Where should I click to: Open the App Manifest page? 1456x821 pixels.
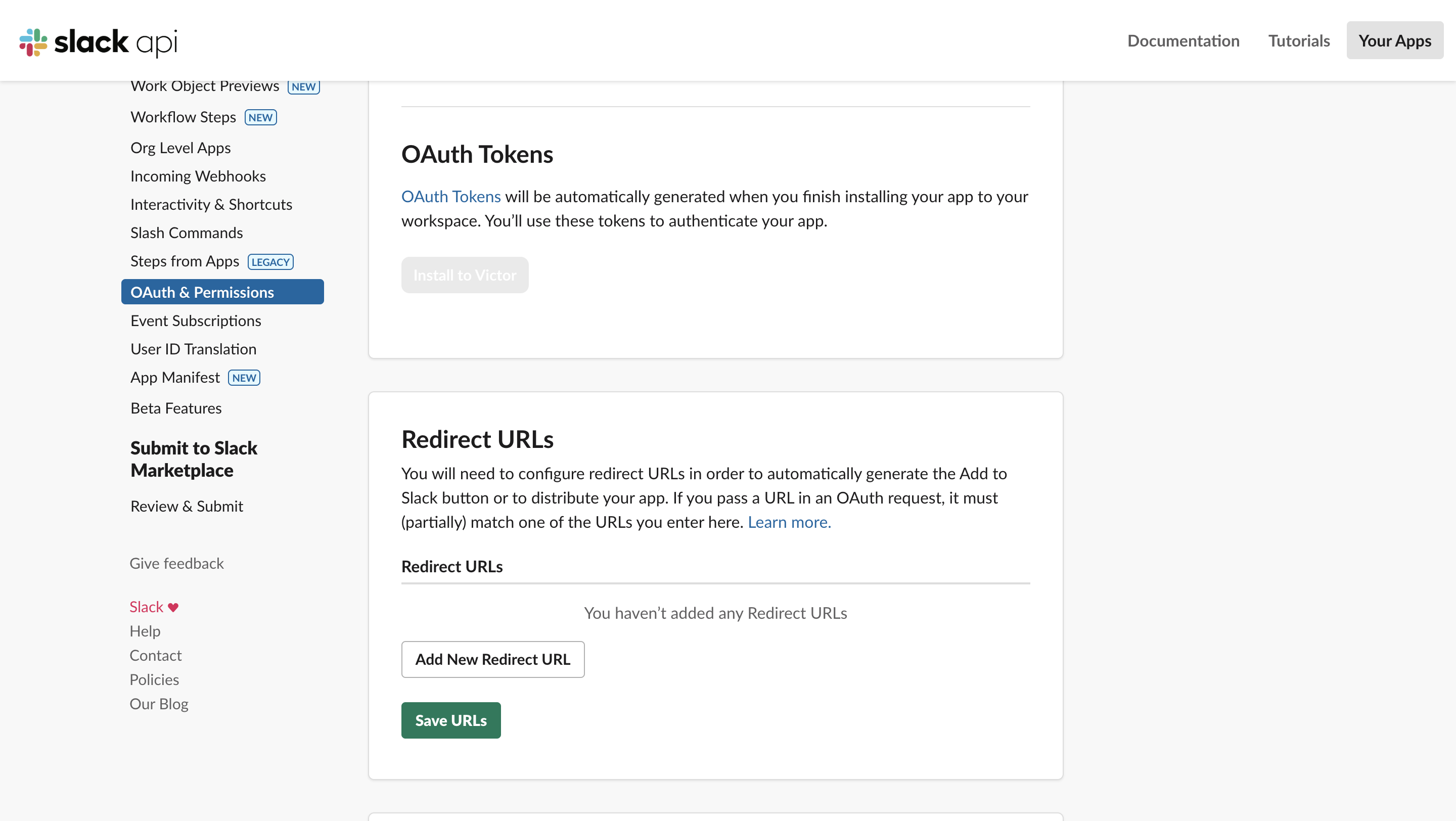[x=175, y=377]
